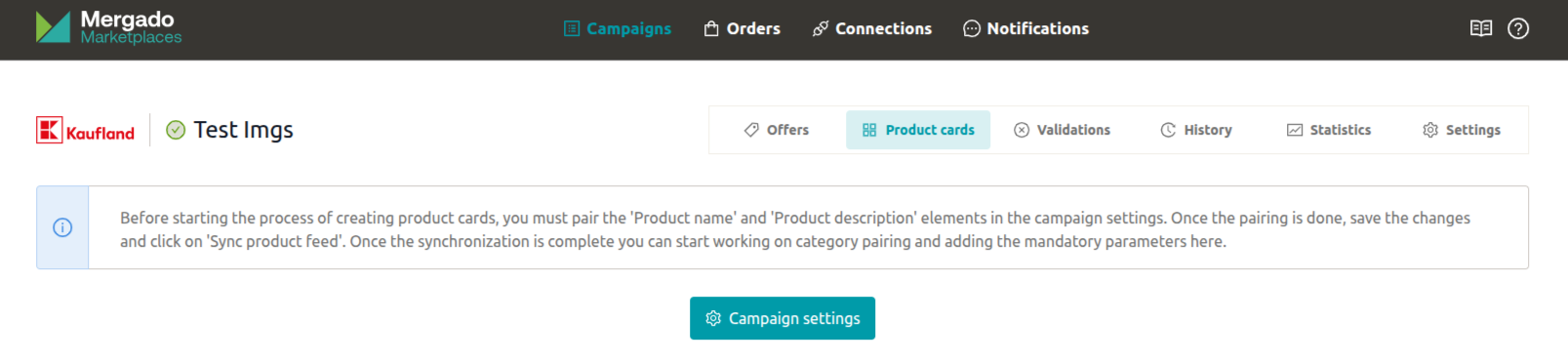
Task: Open the Notifications menu item
Action: [1026, 28]
